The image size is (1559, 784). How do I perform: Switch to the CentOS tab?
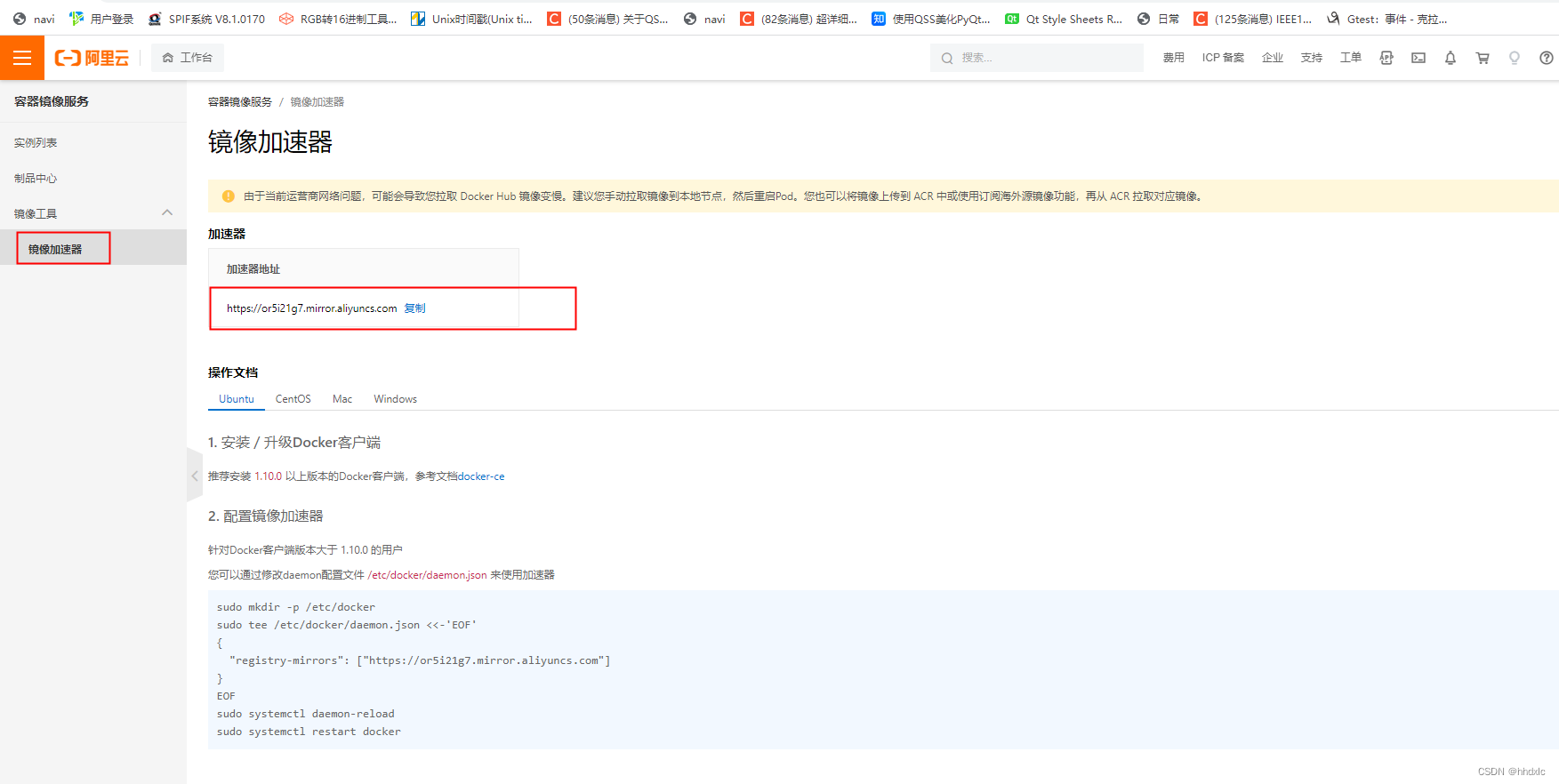293,399
